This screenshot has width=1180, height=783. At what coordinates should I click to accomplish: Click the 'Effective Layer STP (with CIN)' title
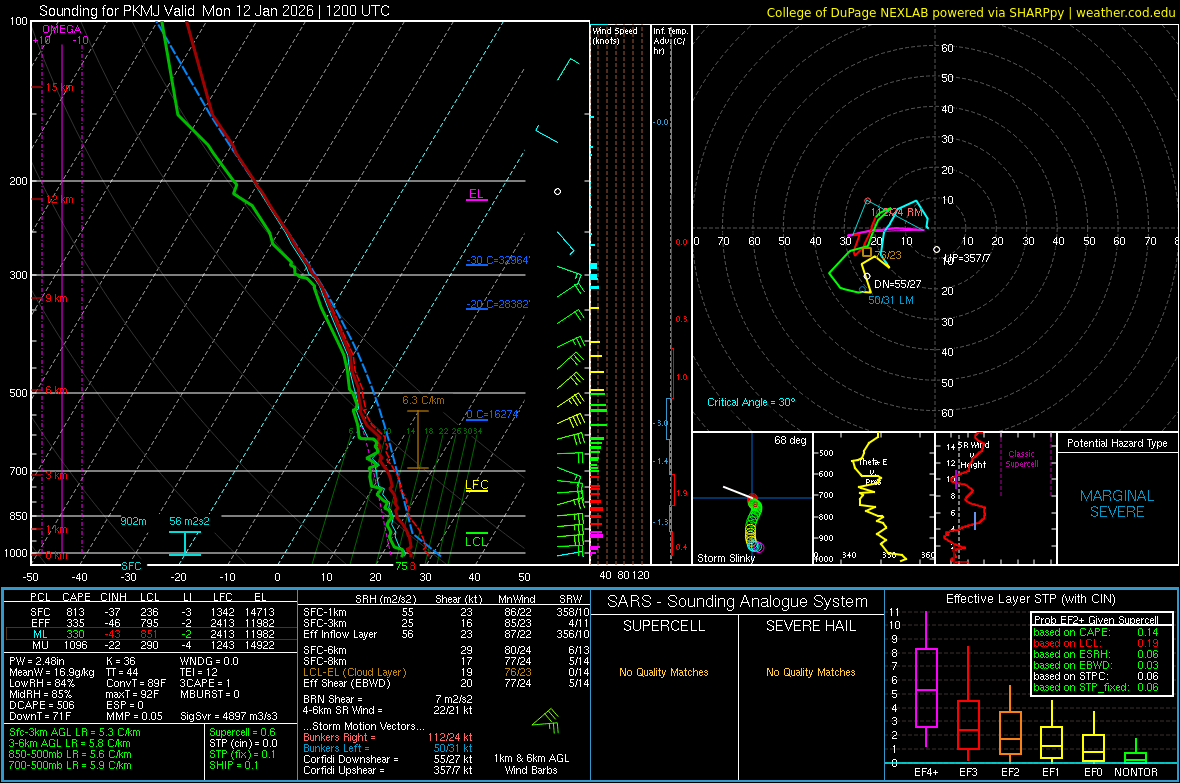pos(1030,599)
